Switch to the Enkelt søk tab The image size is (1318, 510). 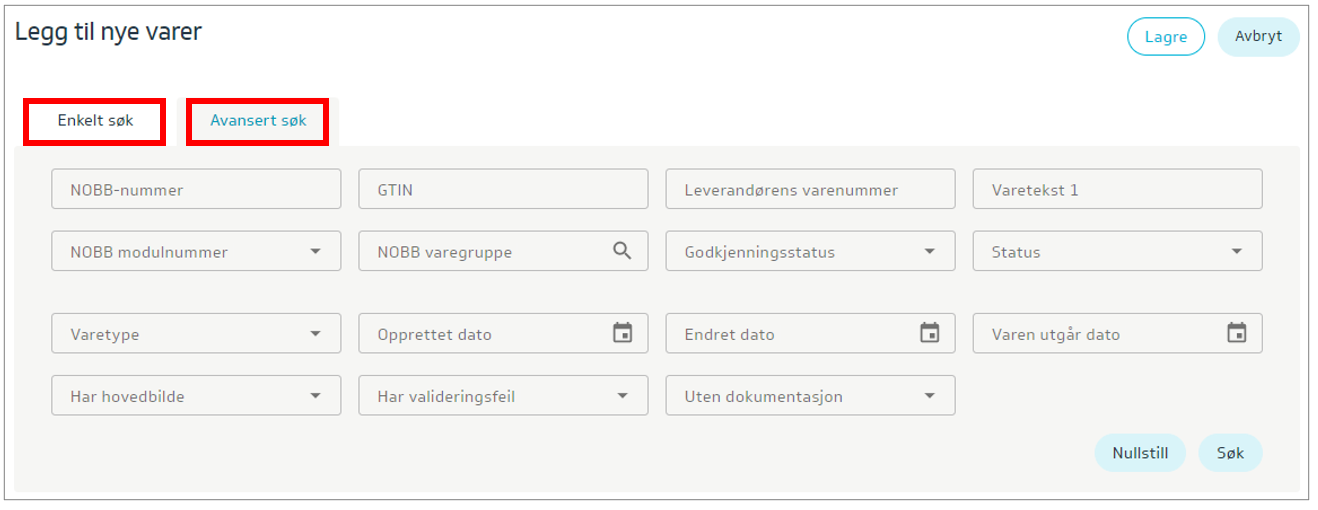pos(95,121)
